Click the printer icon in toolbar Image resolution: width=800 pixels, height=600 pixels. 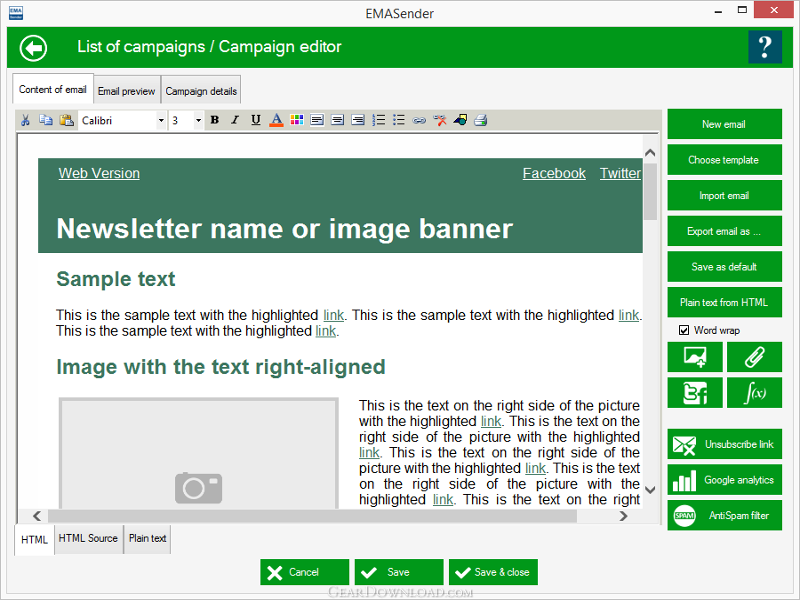[480, 120]
